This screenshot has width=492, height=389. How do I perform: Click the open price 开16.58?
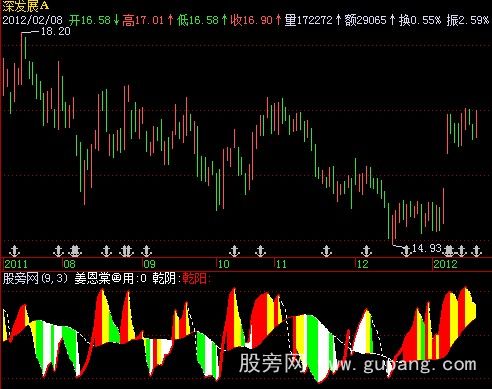click(90, 20)
